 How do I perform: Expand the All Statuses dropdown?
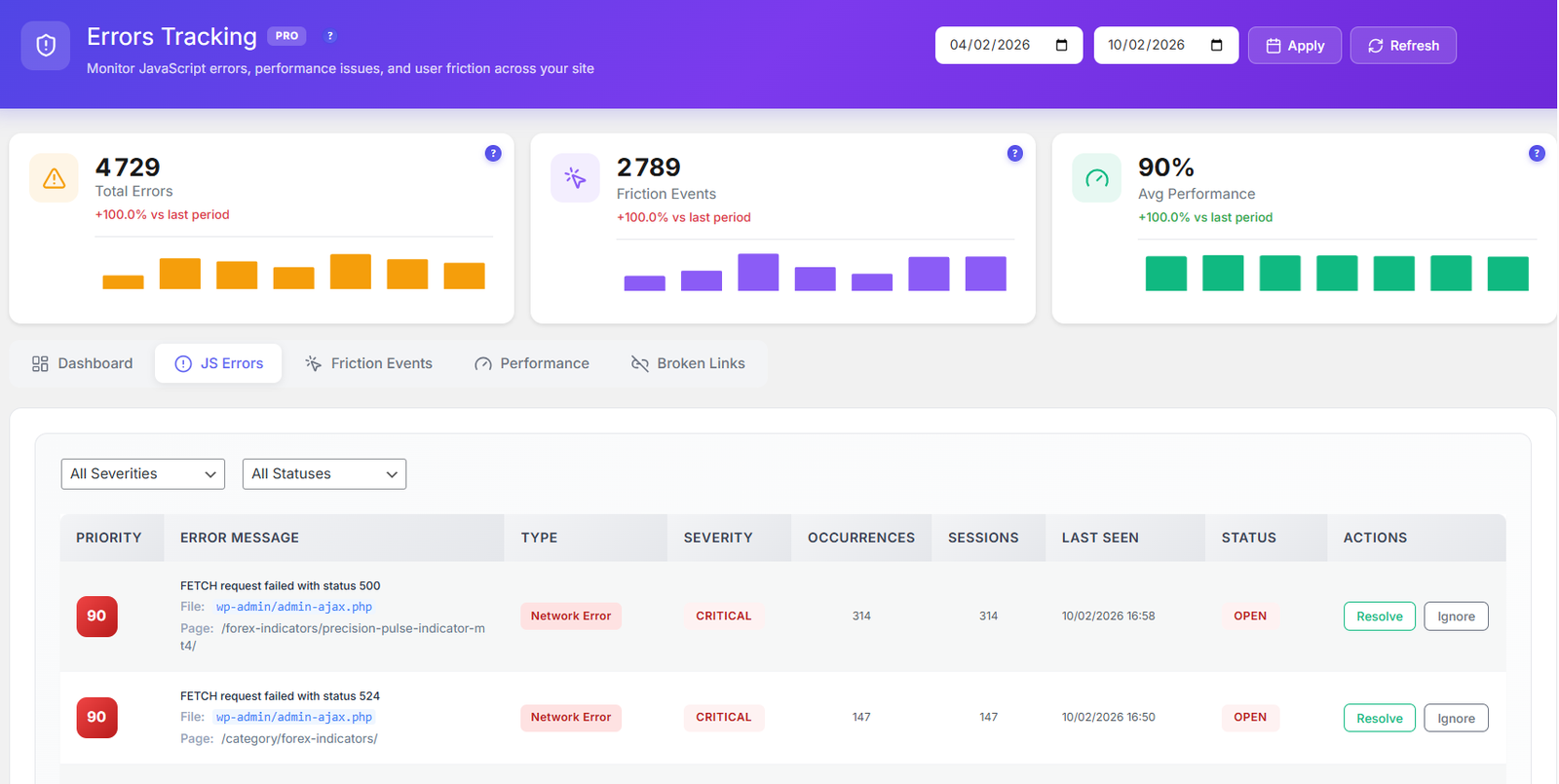click(x=323, y=474)
